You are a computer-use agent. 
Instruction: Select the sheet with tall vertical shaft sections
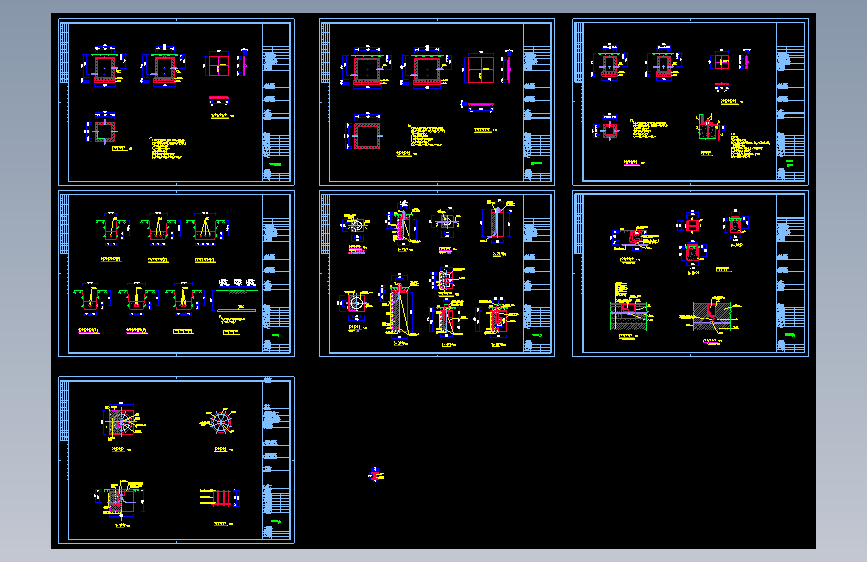coord(437,274)
